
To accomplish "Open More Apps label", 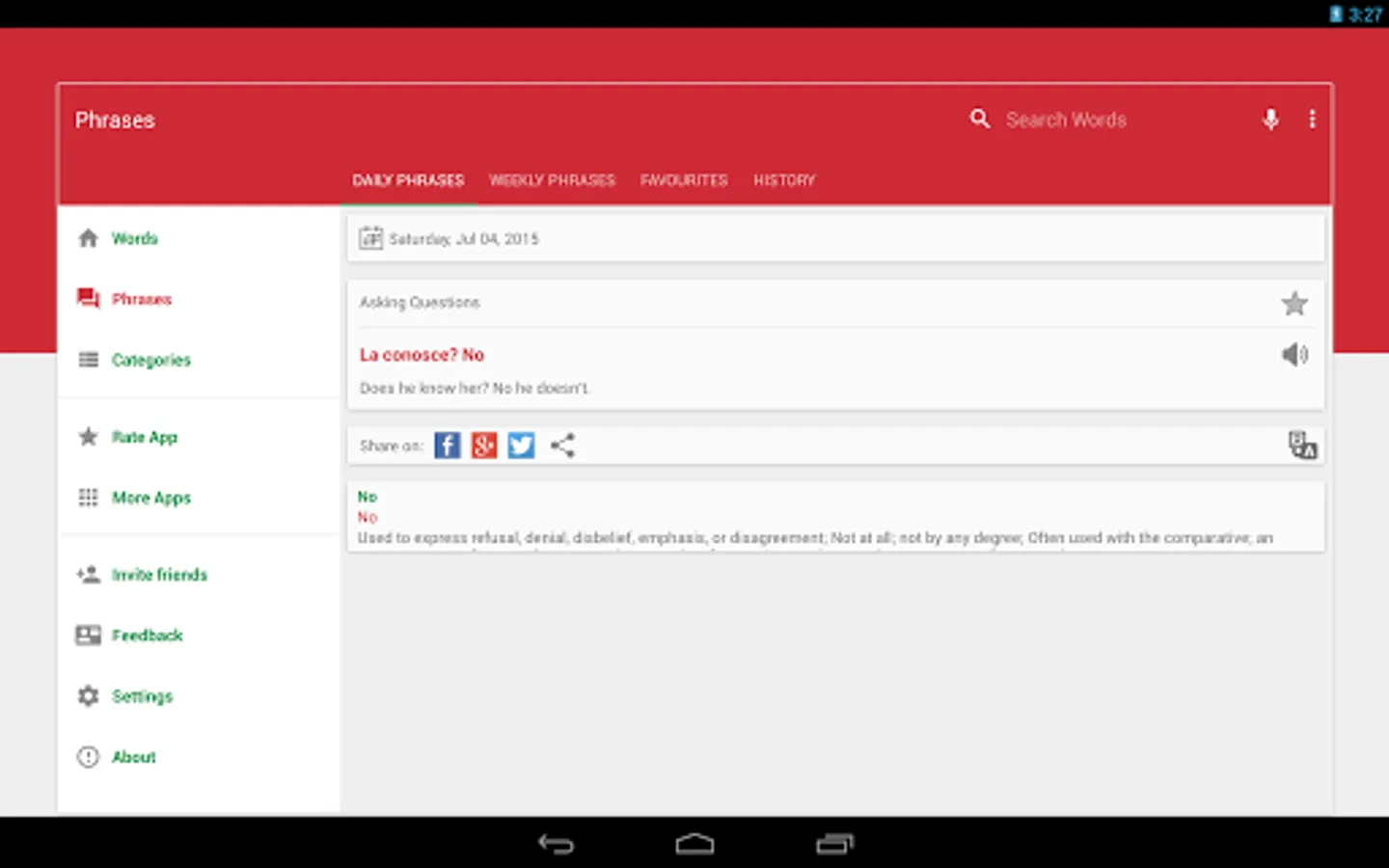I will coord(151,499).
